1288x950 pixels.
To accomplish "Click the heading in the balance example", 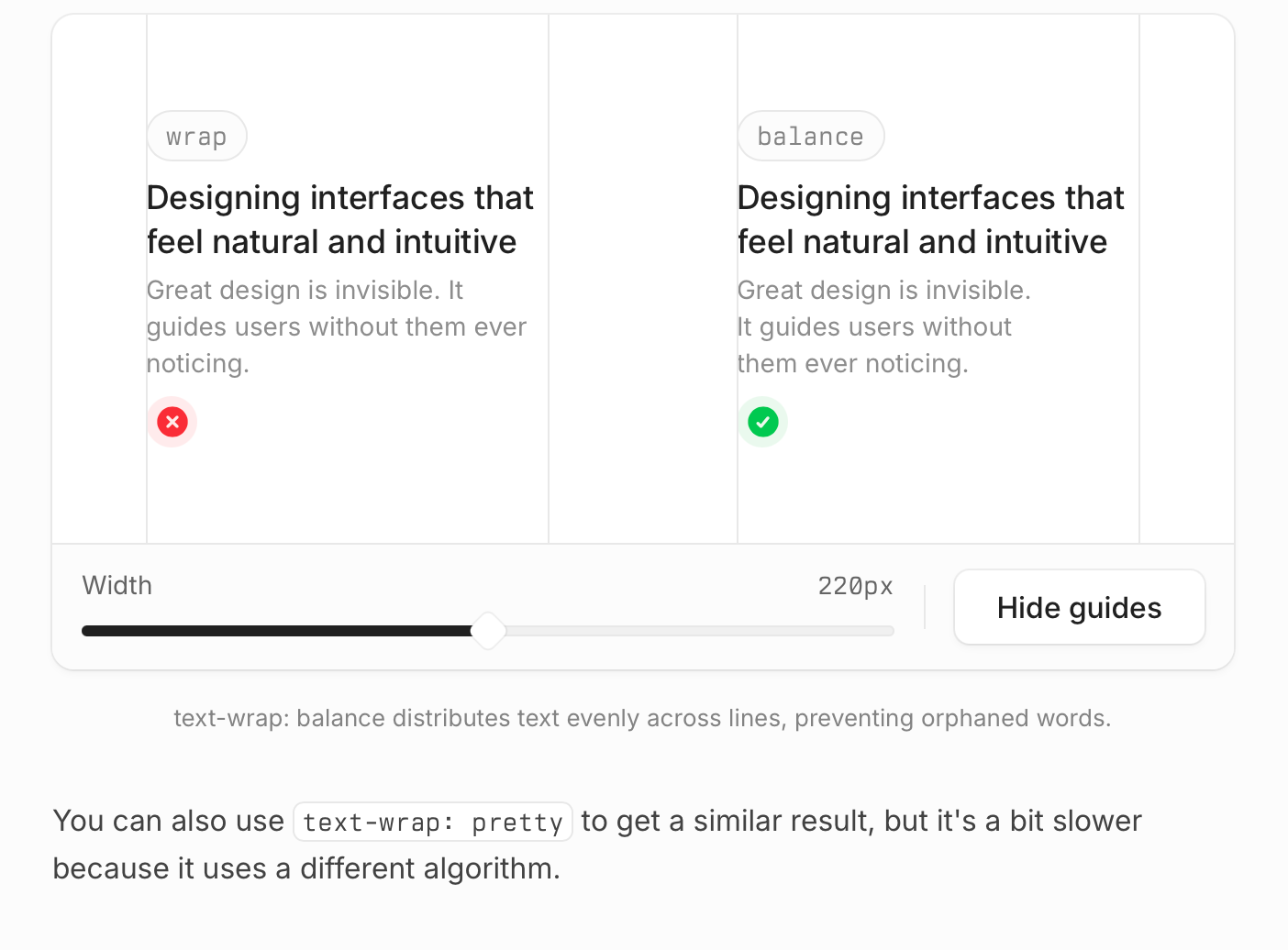I will coord(930,220).
